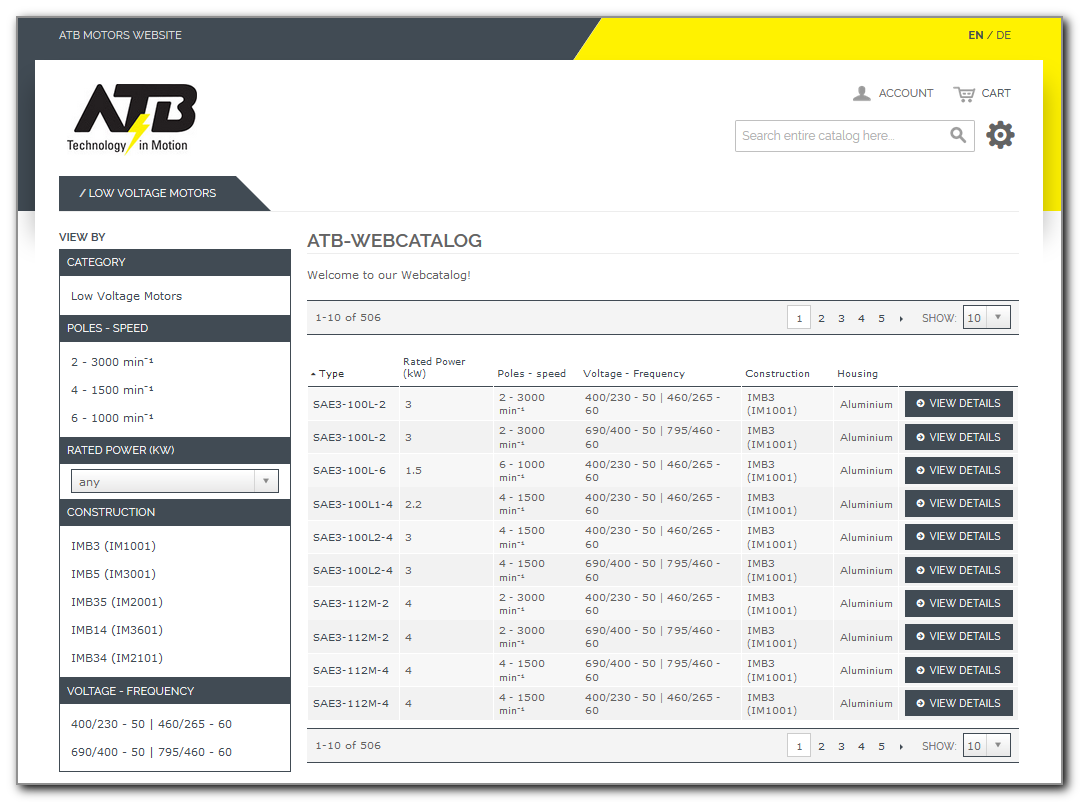The width and height of the screenshot is (1080, 802).
Task: View details of SAE3-100L2-4 690/400 row
Action: pos(958,570)
